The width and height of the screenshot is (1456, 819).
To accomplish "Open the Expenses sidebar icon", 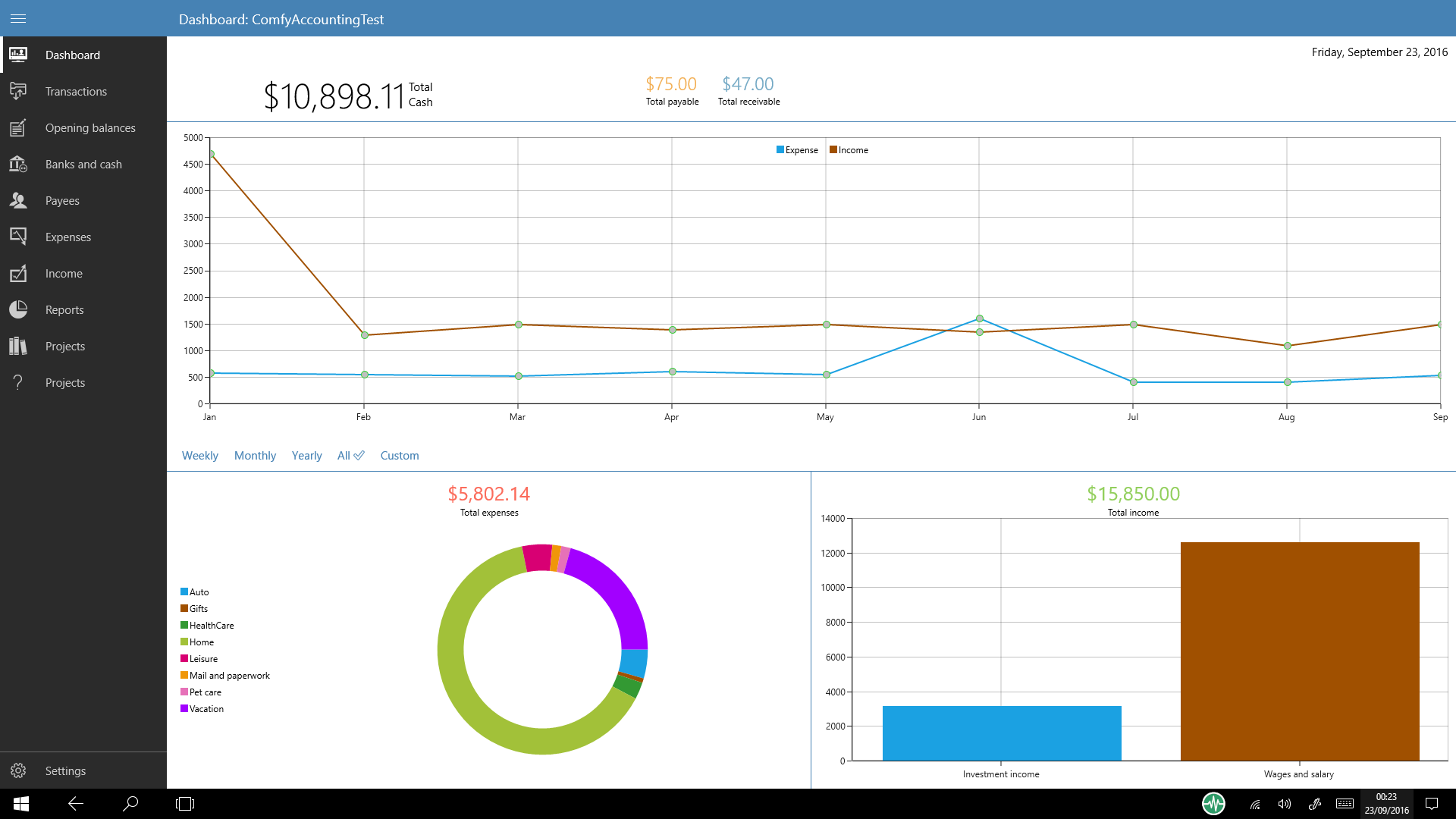I will pyautogui.click(x=18, y=237).
